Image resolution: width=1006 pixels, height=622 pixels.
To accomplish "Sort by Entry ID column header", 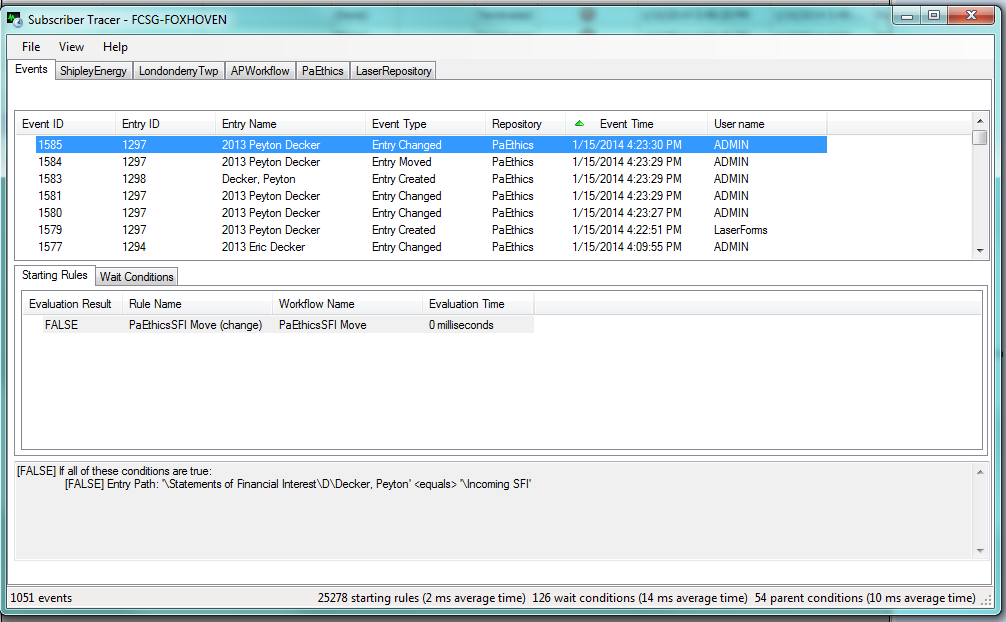I will (x=165, y=124).
